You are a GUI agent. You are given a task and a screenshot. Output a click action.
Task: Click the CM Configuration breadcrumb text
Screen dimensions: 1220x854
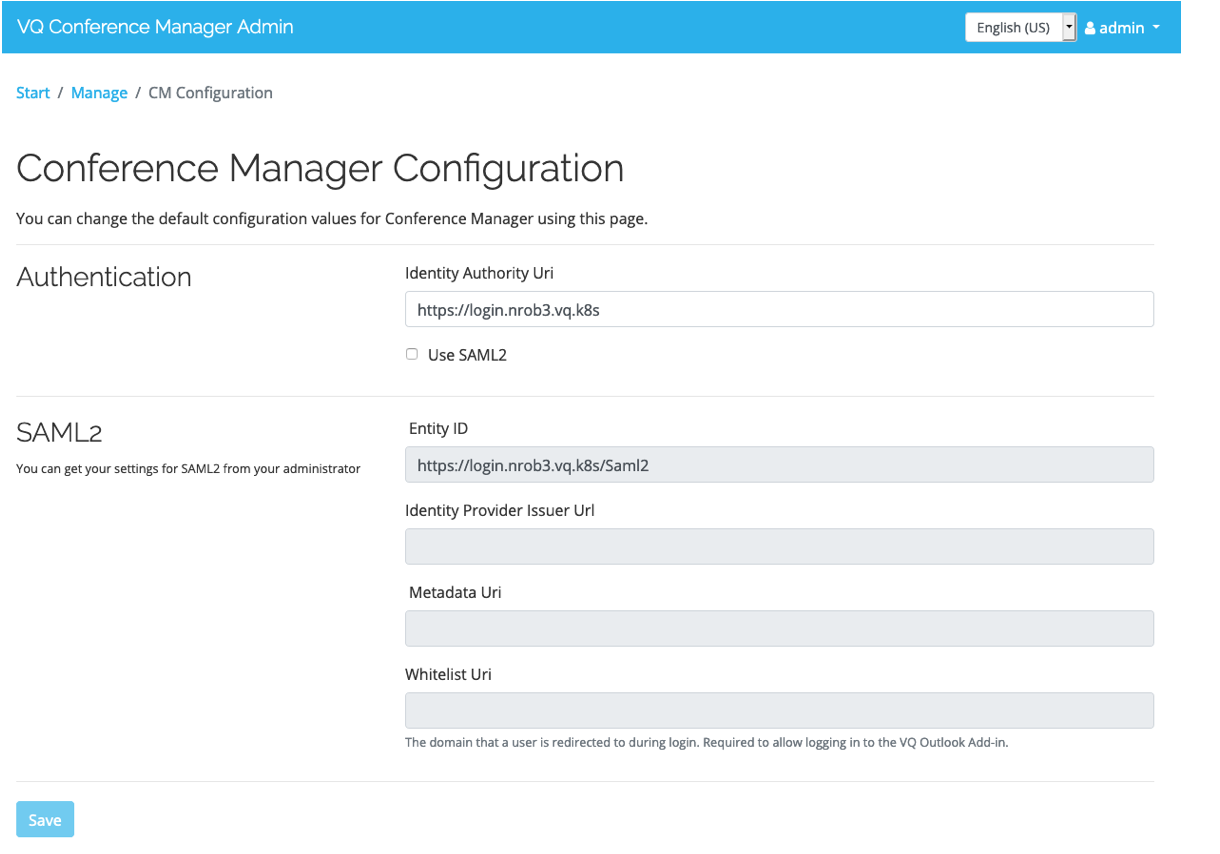click(x=210, y=93)
